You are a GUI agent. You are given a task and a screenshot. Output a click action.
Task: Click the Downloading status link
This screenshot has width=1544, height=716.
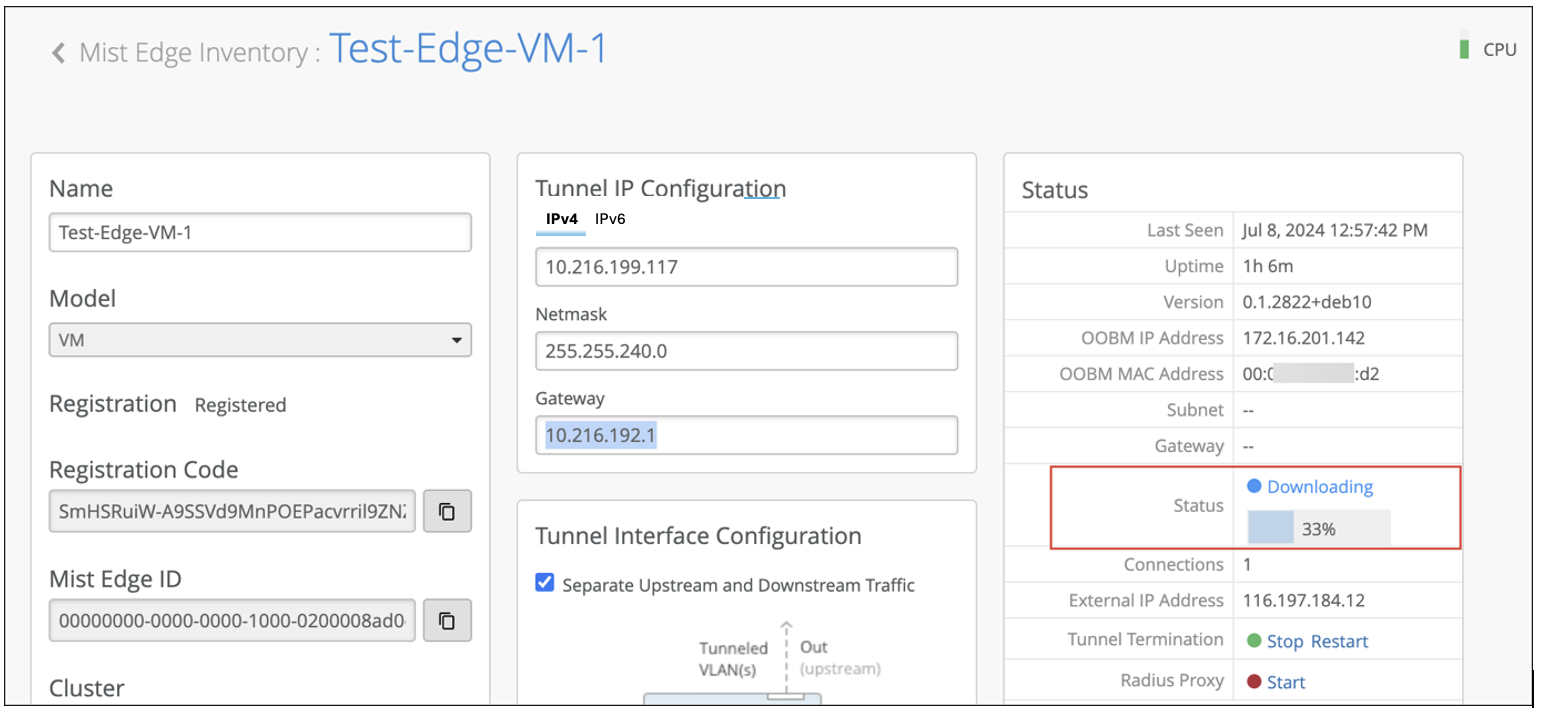[x=1320, y=487]
